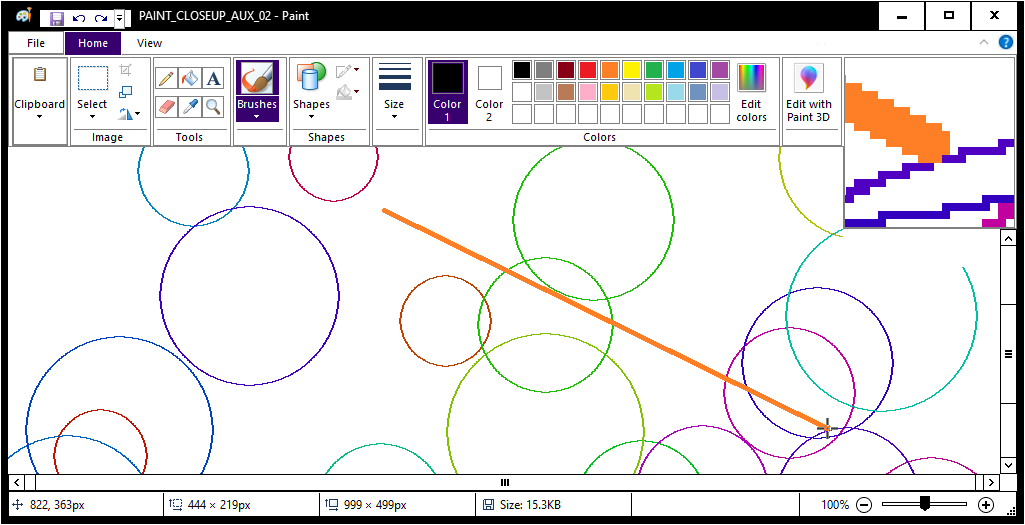1025x525 pixels.
Task: Click the horizontal scrollbar thumb
Action: pyautogui.click(x=505, y=483)
